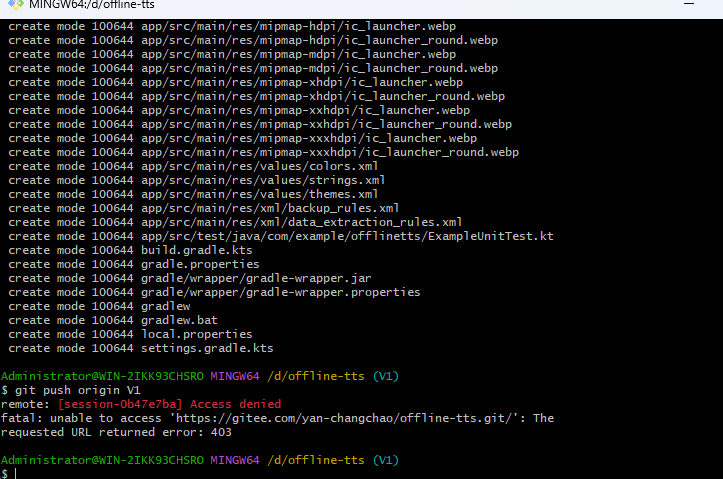Click the mipmap-xxhdpi/ic_launcher.webp line

(x=239, y=110)
